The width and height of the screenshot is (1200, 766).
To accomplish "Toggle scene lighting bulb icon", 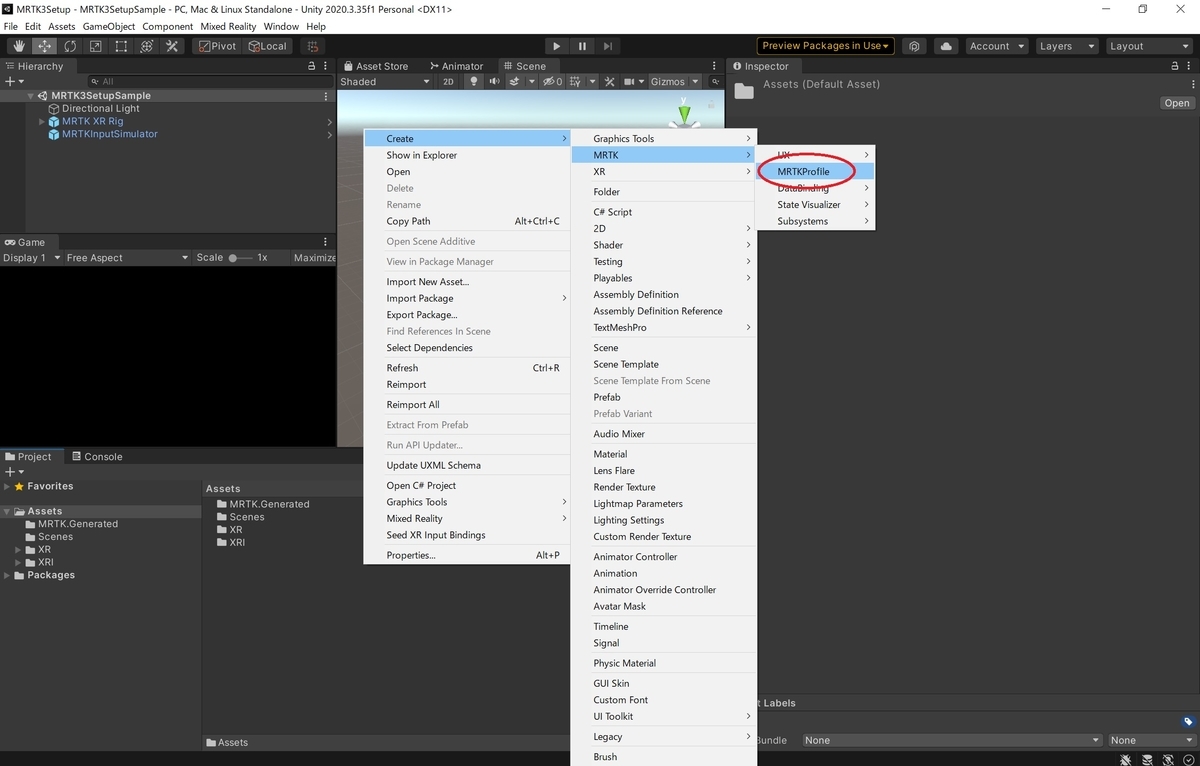I will [x=474, y=82].
